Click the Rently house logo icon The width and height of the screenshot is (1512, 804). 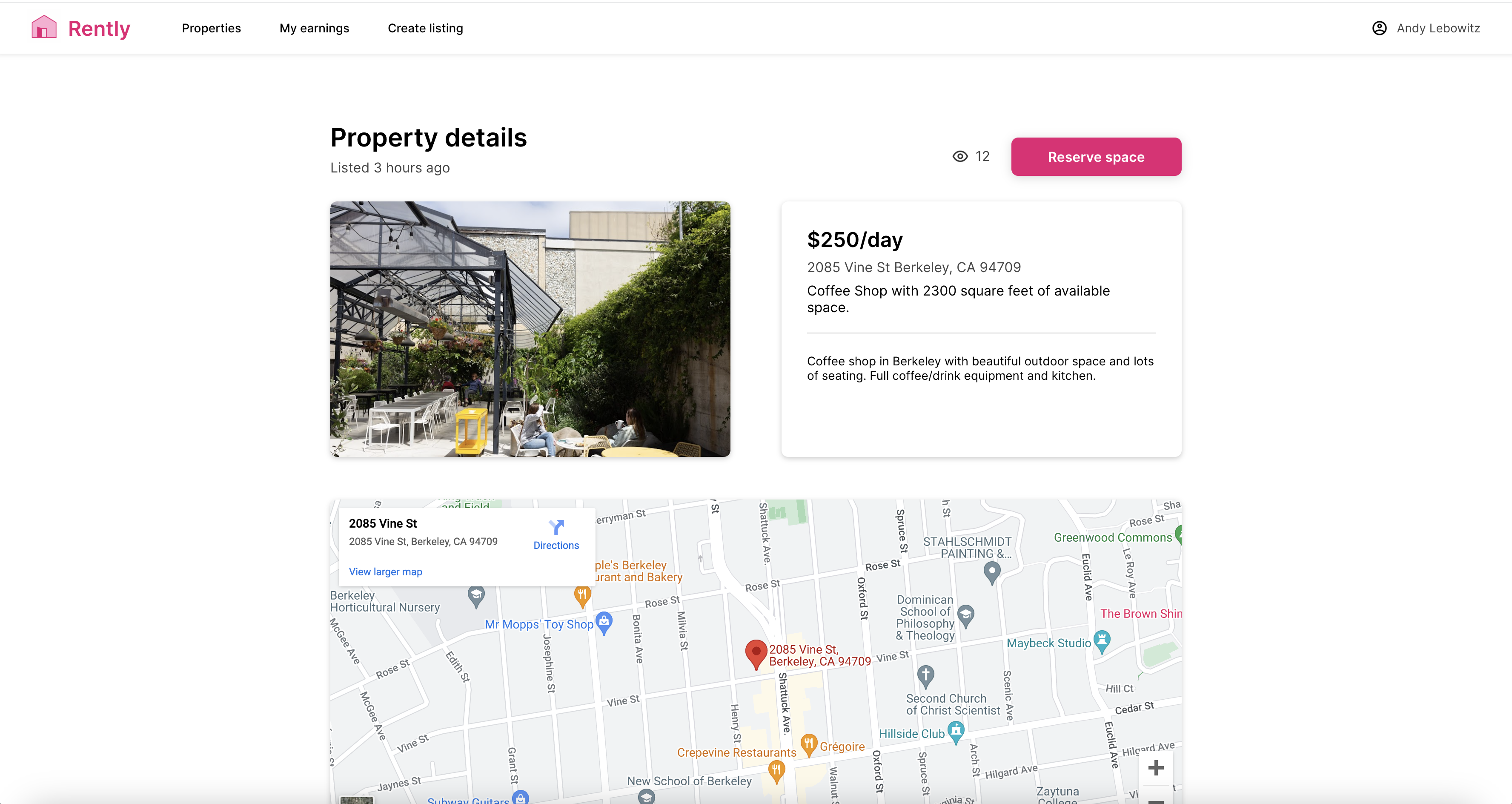click(x=44, y=28)
